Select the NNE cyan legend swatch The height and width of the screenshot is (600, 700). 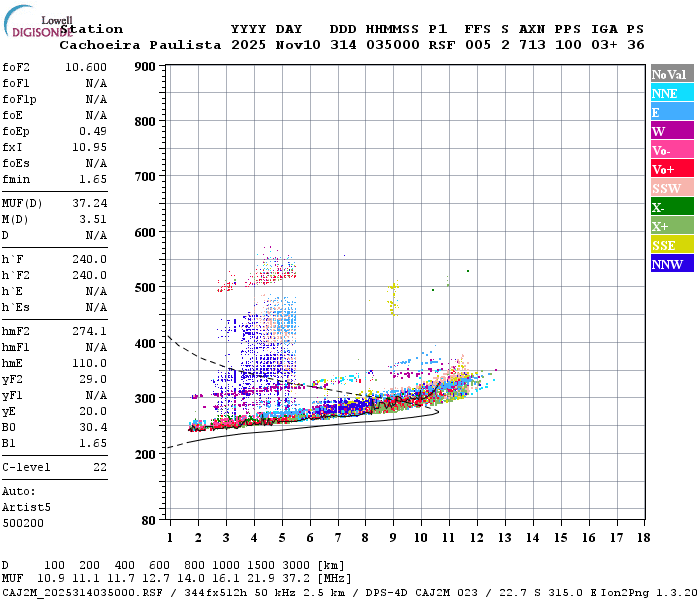tap(672, 93)
